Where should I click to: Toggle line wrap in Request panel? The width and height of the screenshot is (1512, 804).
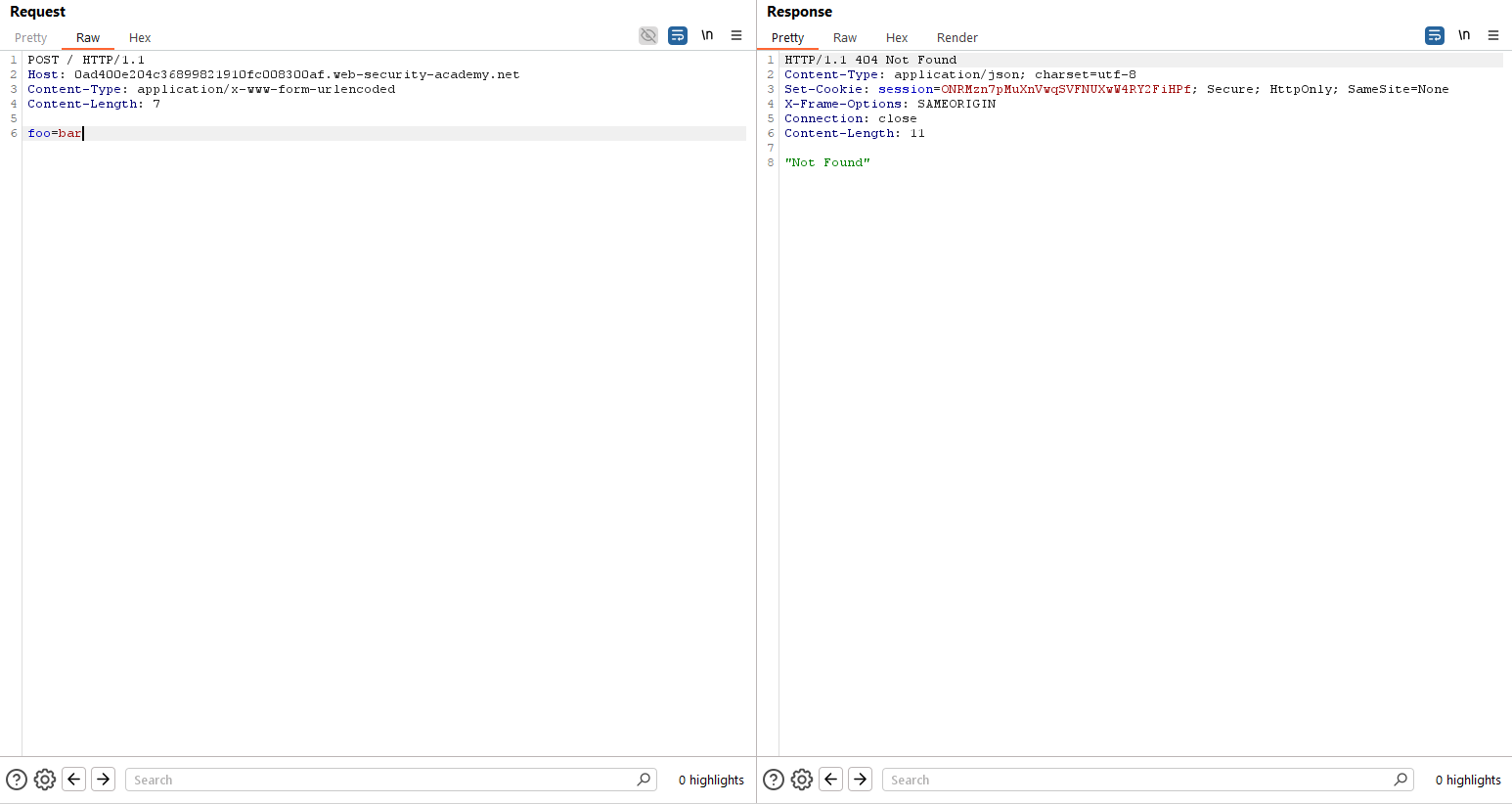point(678,36)
